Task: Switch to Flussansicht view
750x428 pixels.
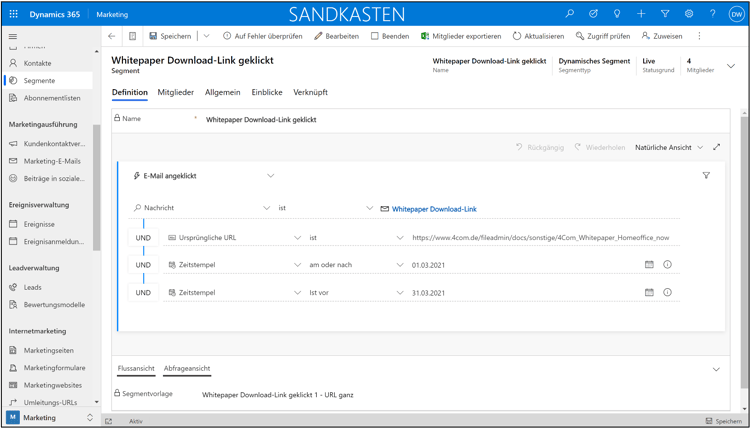Action: [136, 369]
